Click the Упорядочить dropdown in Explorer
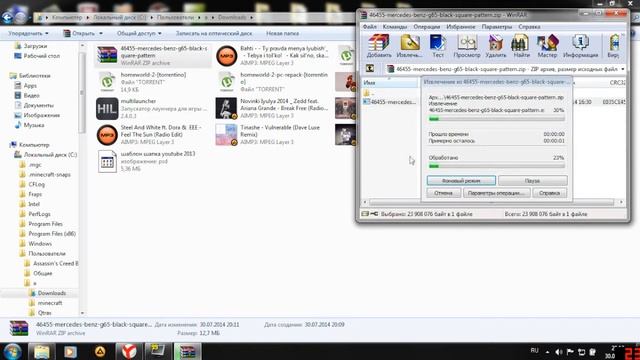The height and width of the screenshot is (360, 640). click(29, 33)
